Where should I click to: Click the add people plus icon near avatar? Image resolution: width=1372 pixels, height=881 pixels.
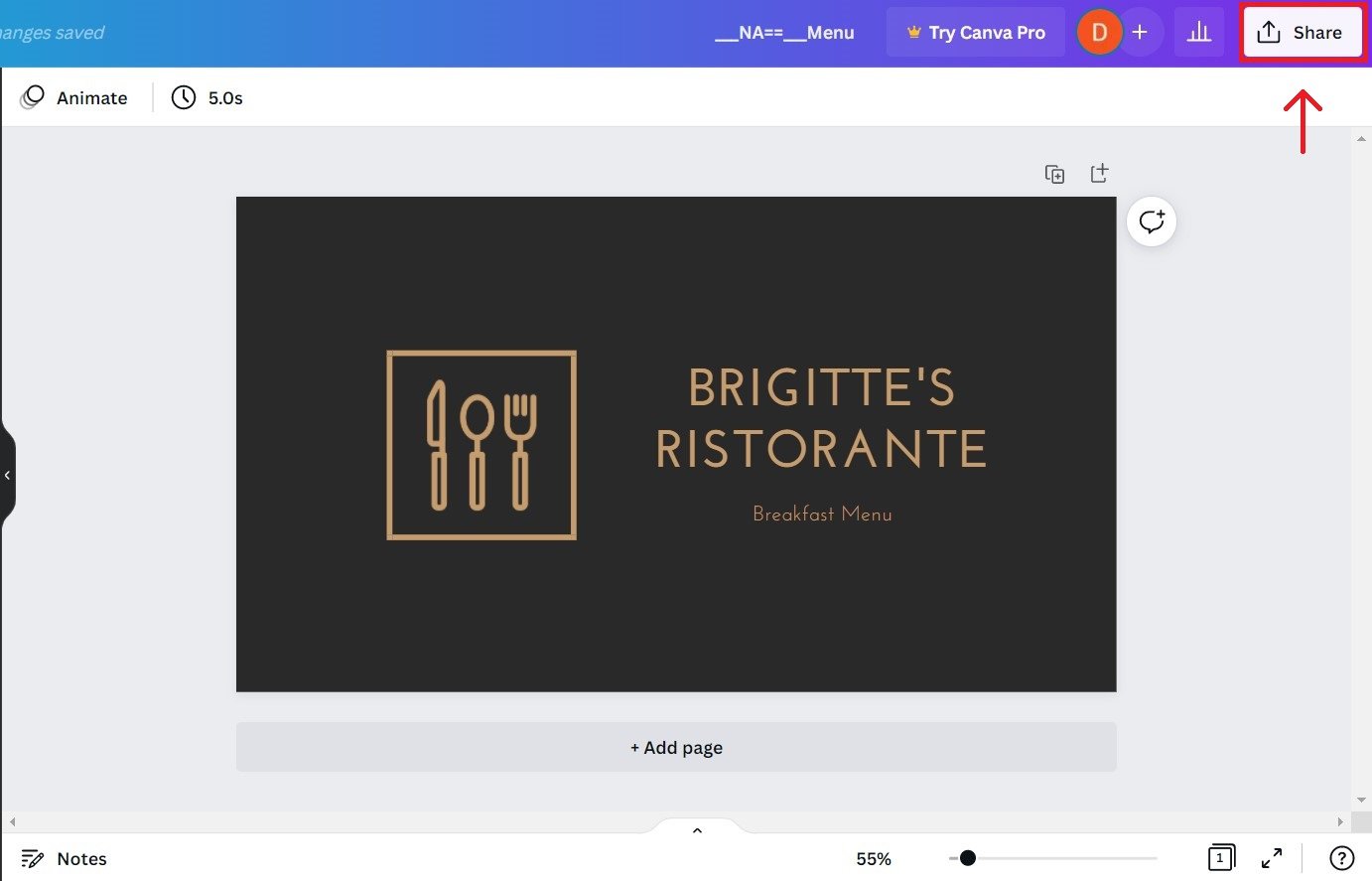pos(1140,31)
